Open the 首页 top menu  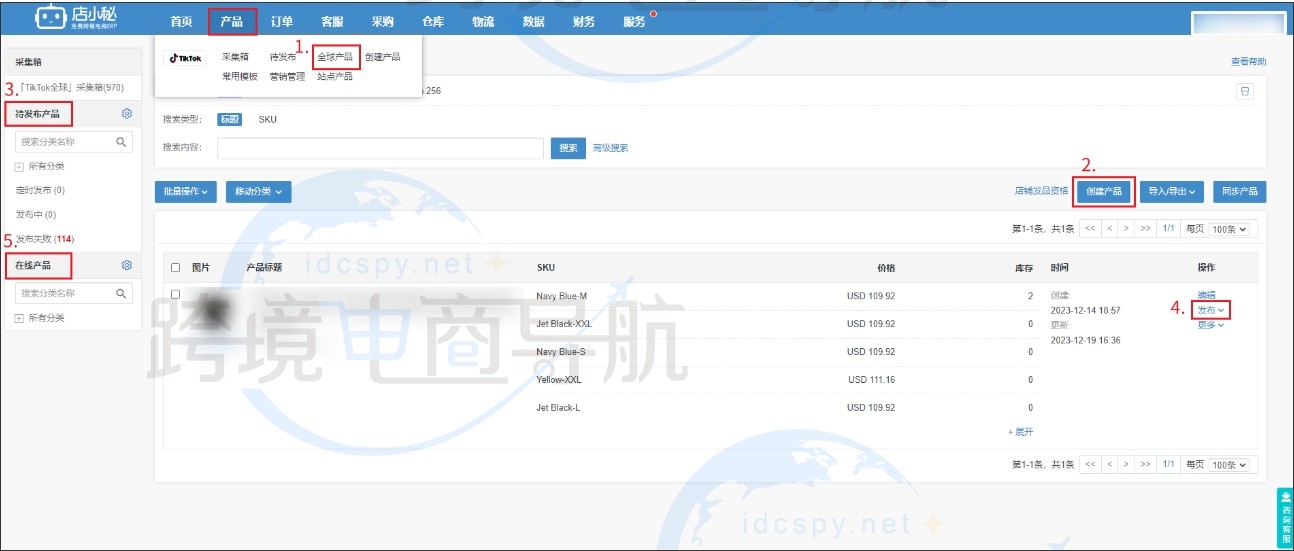181,21
